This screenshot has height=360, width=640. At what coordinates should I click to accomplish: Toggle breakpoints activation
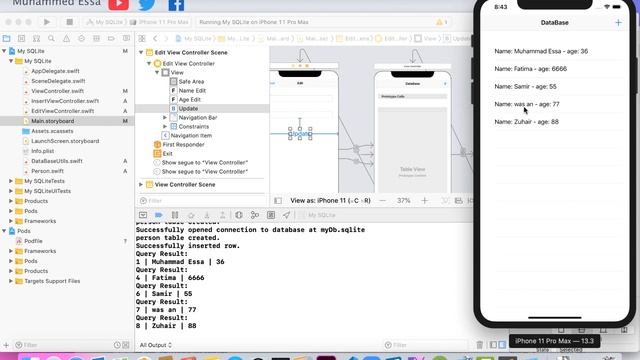click(159, 215)
